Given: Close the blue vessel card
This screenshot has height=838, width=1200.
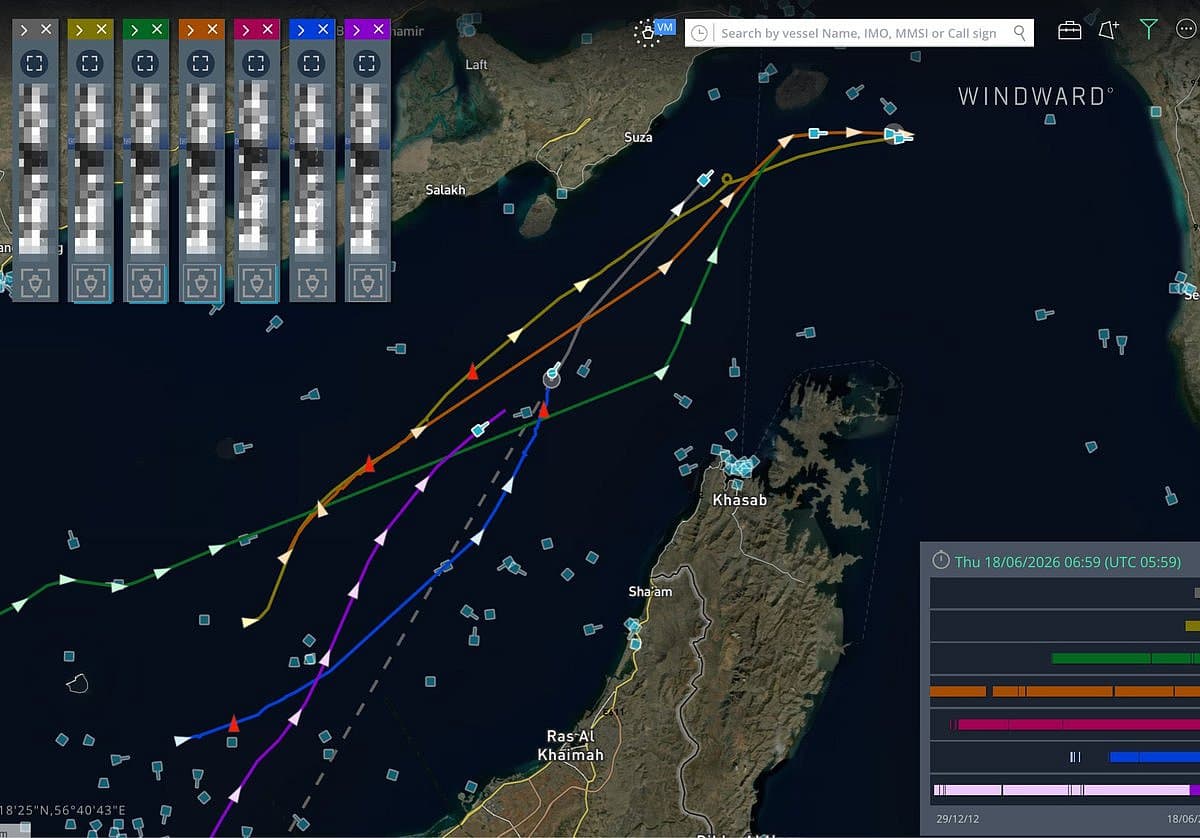Looking at the screenshot, I should (x=323, y=30).
